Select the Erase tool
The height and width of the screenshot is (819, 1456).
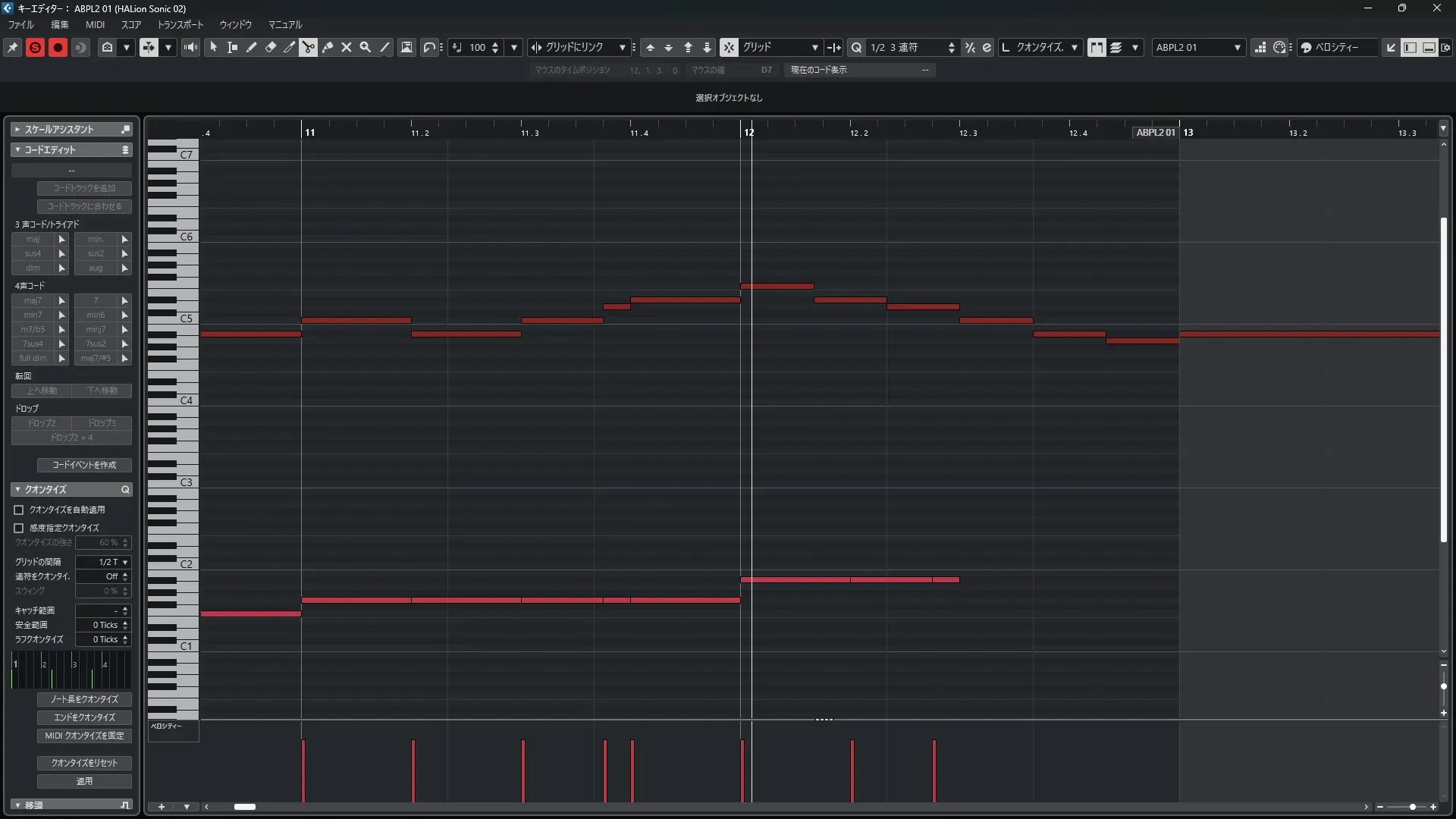coord(270,48)
